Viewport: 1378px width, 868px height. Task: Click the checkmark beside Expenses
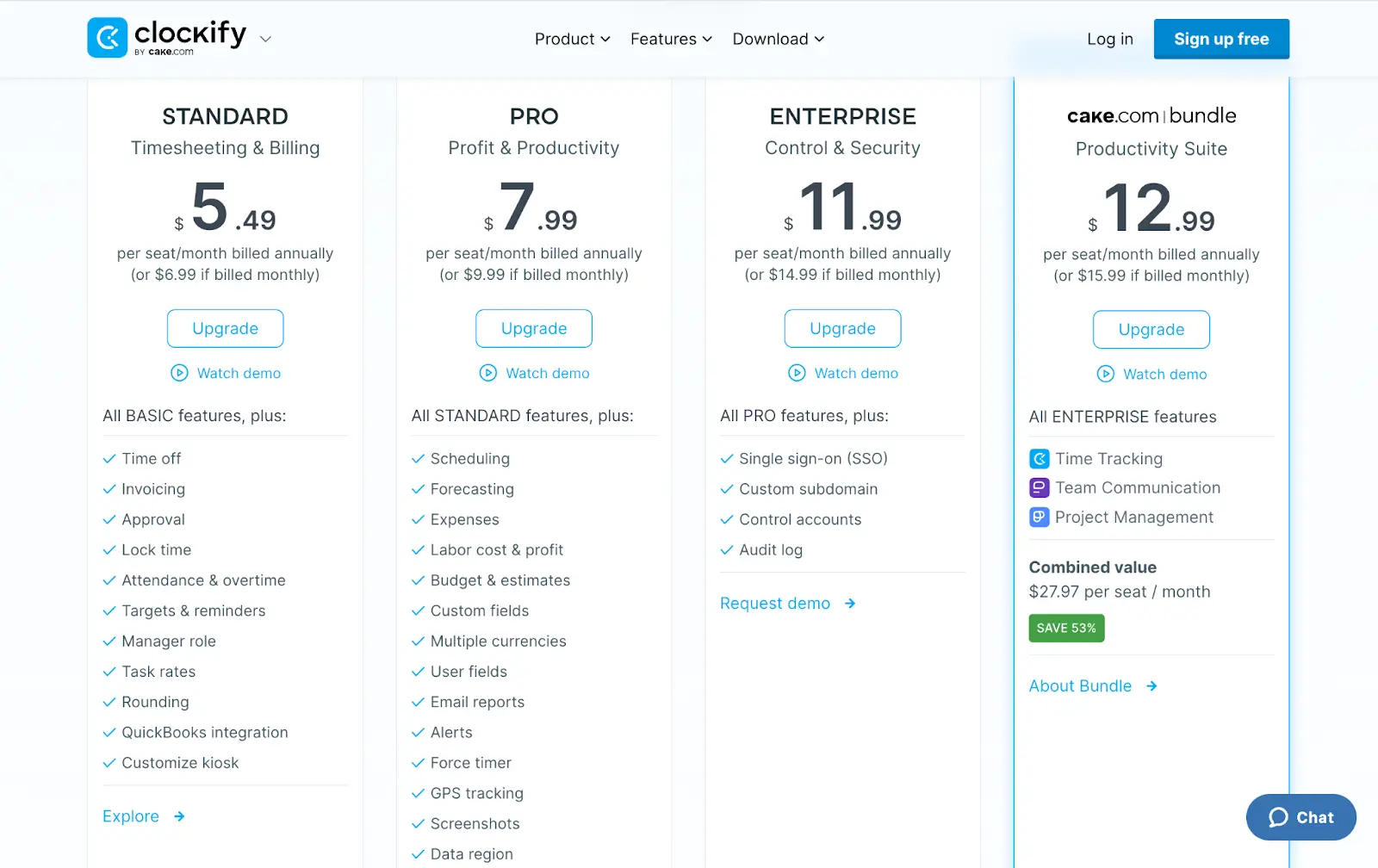tap(418, 520)
